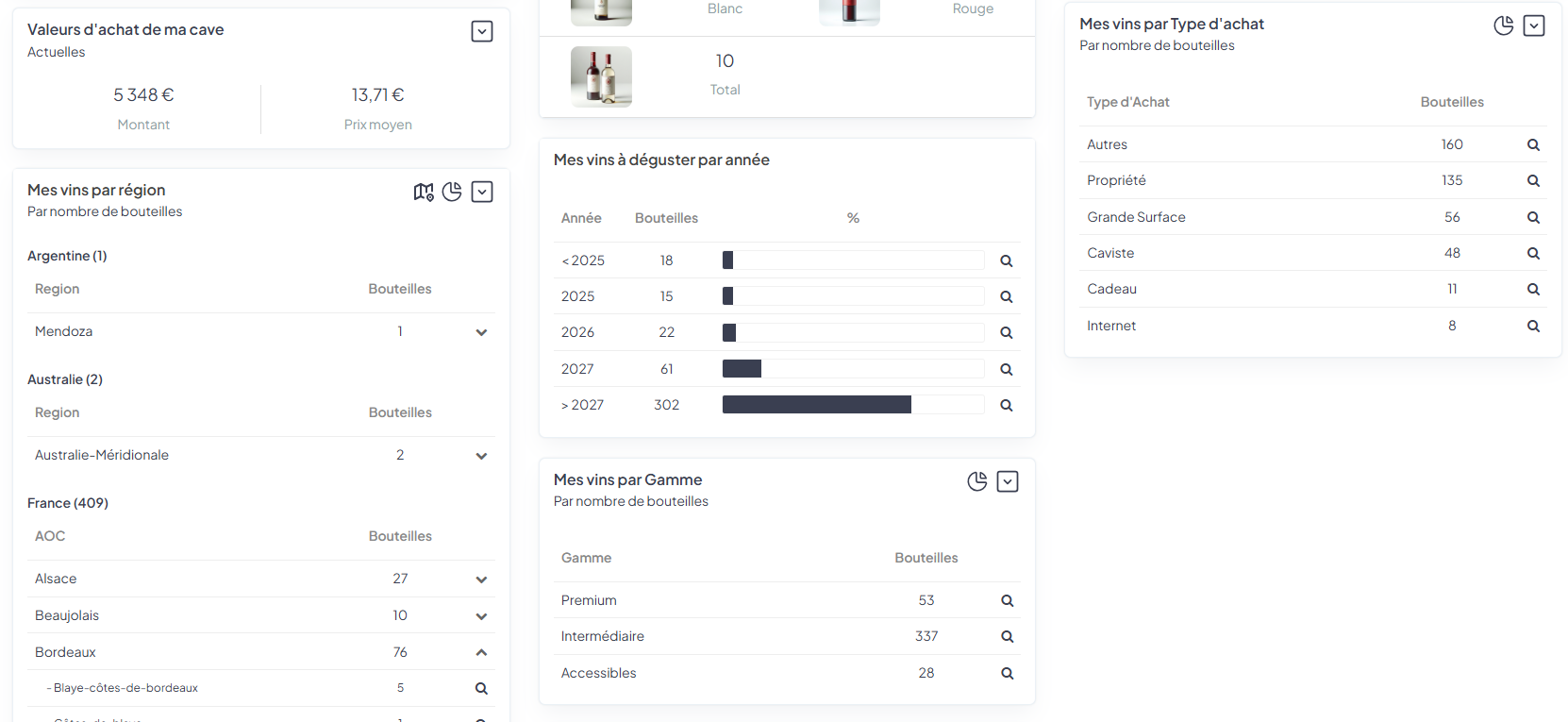Expand the Alsace AOC row
The width and height of the screenshot is (1568, 722).
coord(481,579)
